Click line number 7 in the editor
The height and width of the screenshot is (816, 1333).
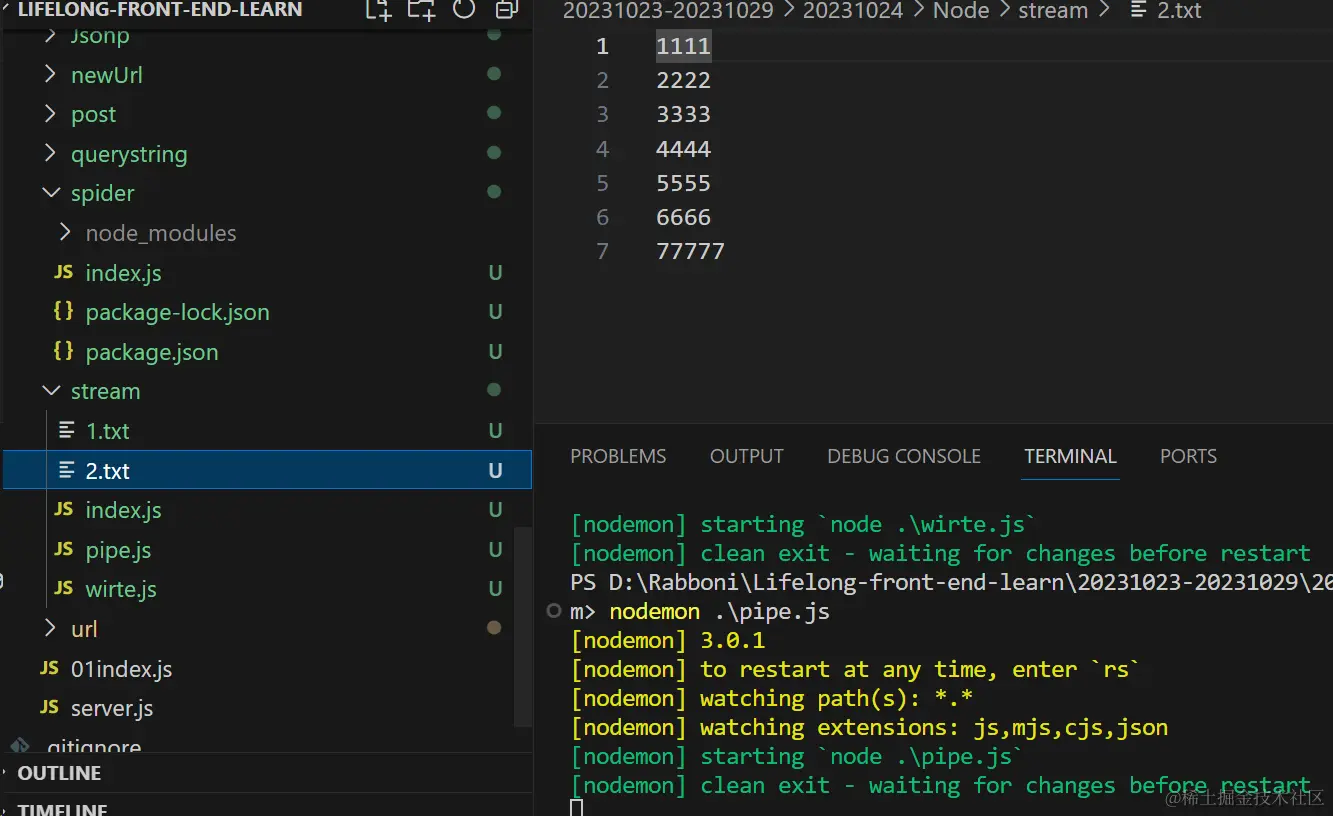coord(602,251)
